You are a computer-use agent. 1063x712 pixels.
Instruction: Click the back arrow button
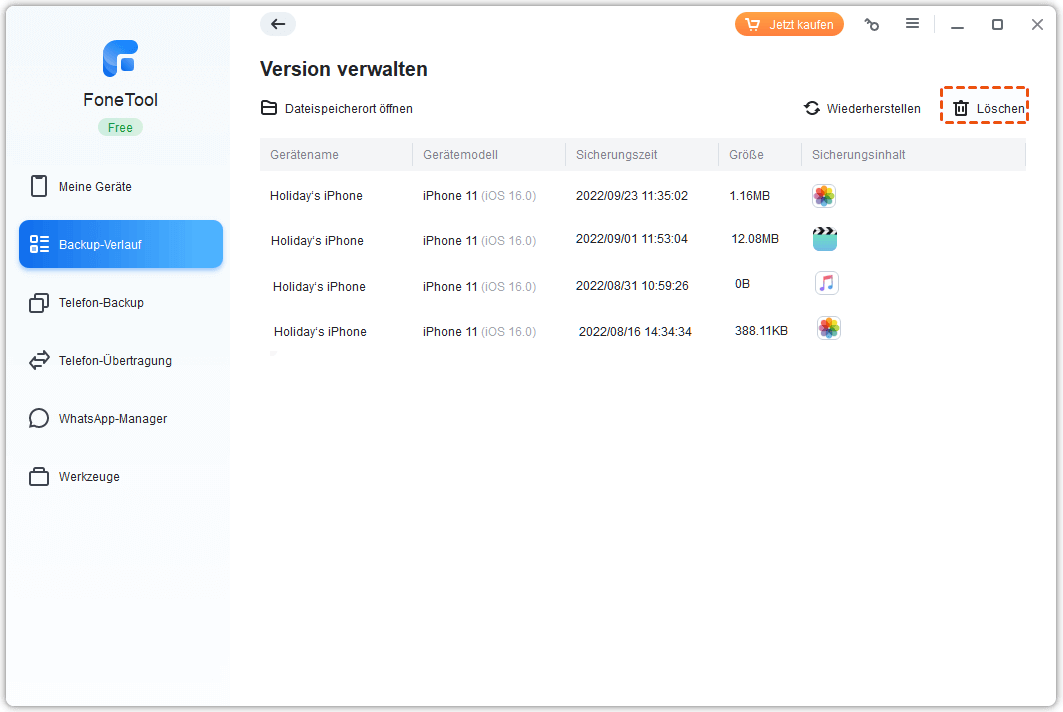point(278,25)
